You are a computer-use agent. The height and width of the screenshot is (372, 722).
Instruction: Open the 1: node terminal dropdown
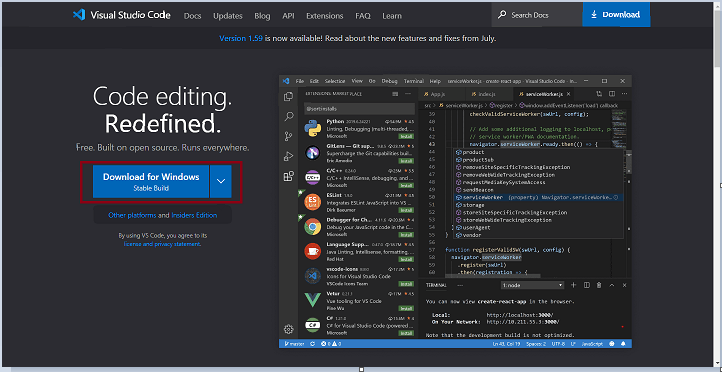point(532,285)
